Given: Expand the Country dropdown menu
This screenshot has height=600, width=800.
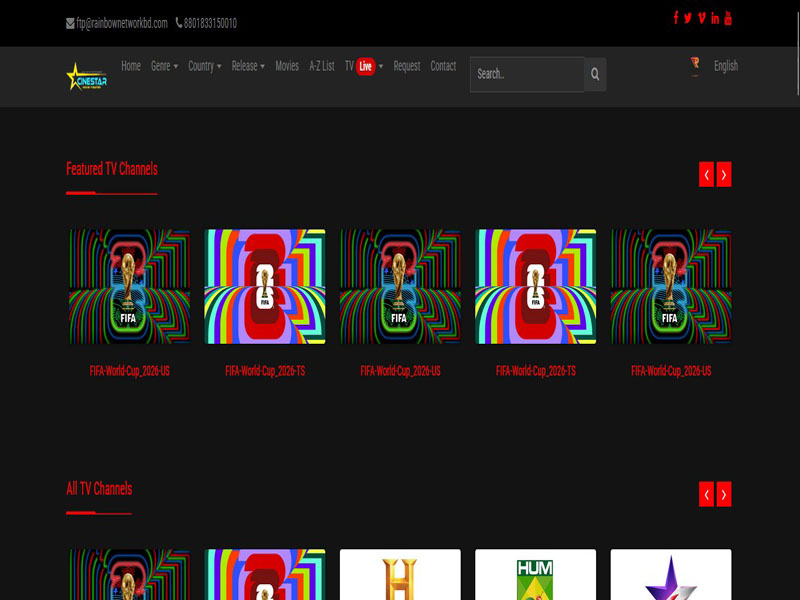Looking at the screenshot, I should coord(205,66).
